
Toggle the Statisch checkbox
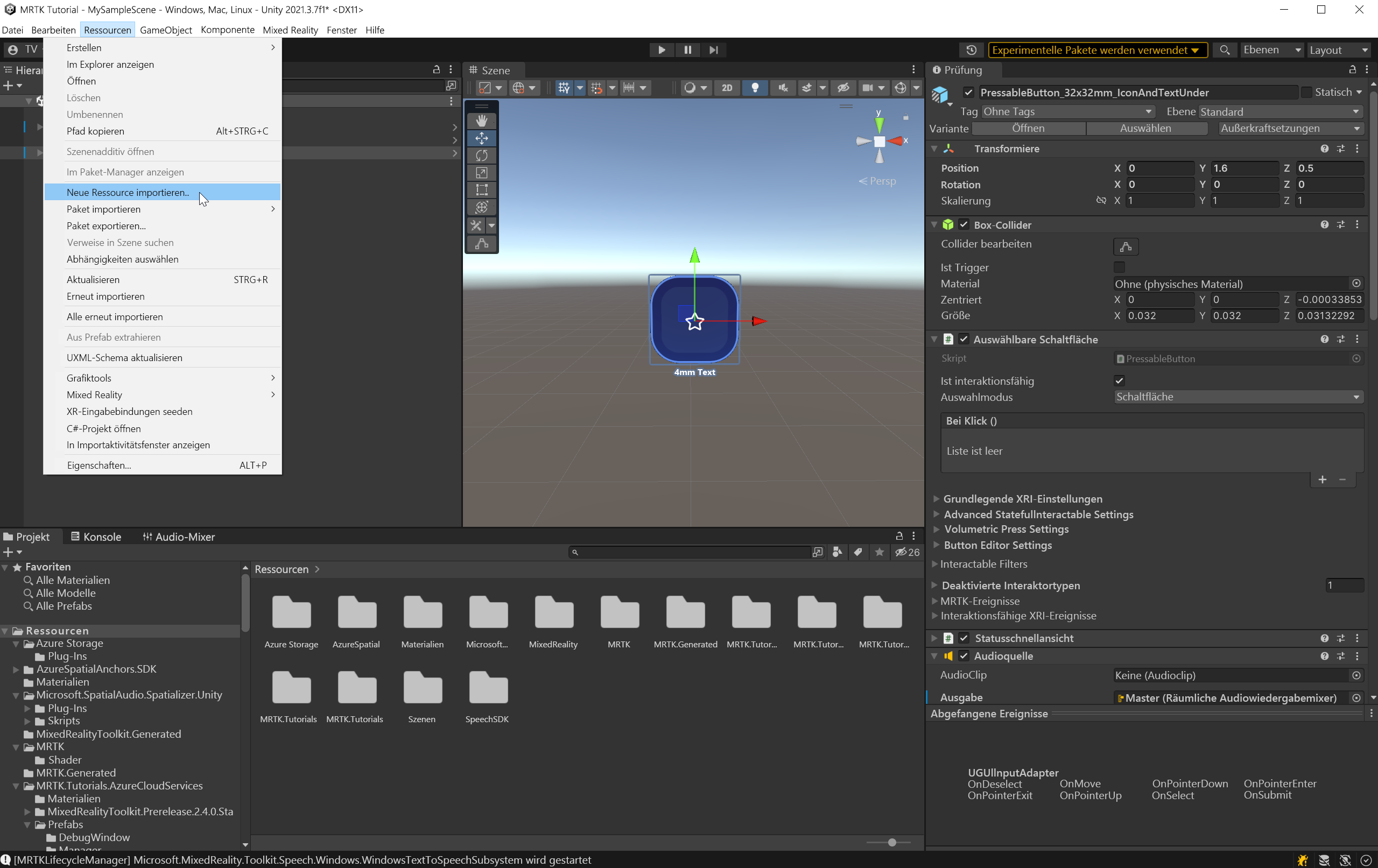click(1306, 92)
